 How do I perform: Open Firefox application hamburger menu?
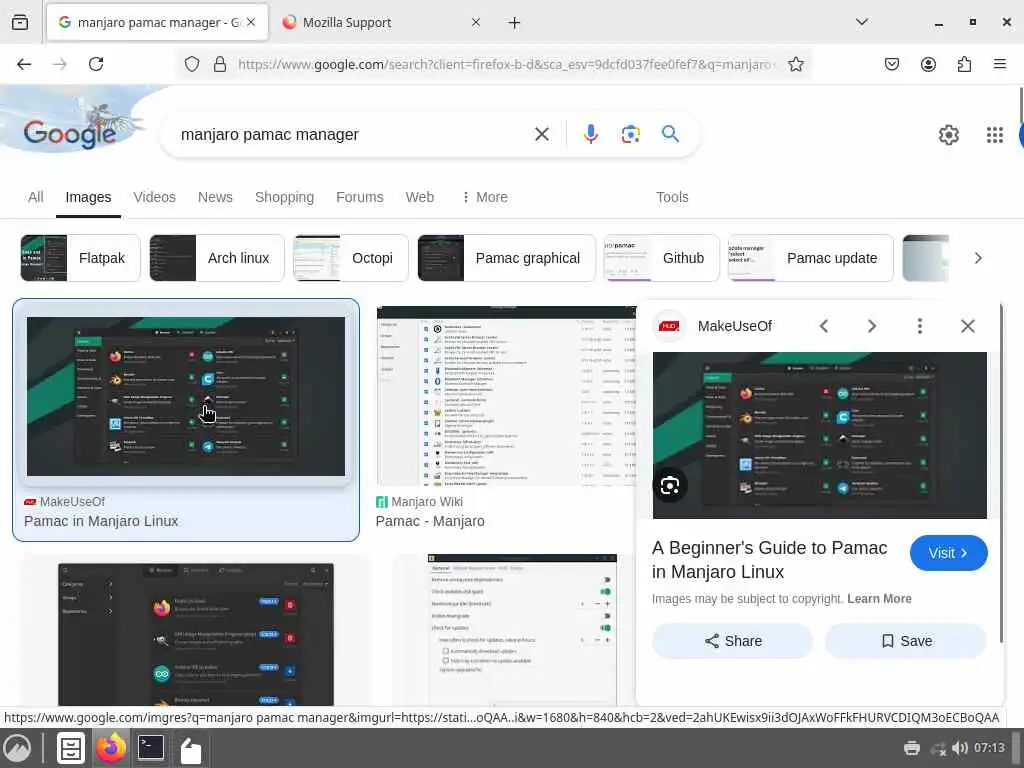click(1000, 64)
